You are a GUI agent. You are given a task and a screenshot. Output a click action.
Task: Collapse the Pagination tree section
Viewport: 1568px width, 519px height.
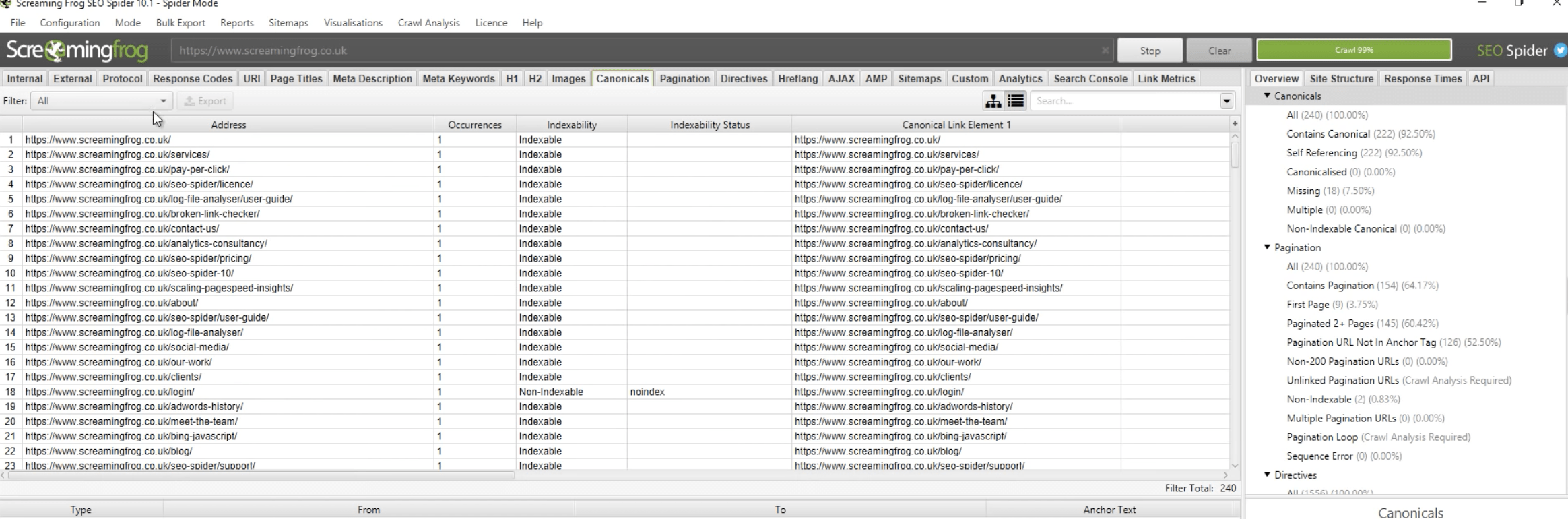point(1267,247)
